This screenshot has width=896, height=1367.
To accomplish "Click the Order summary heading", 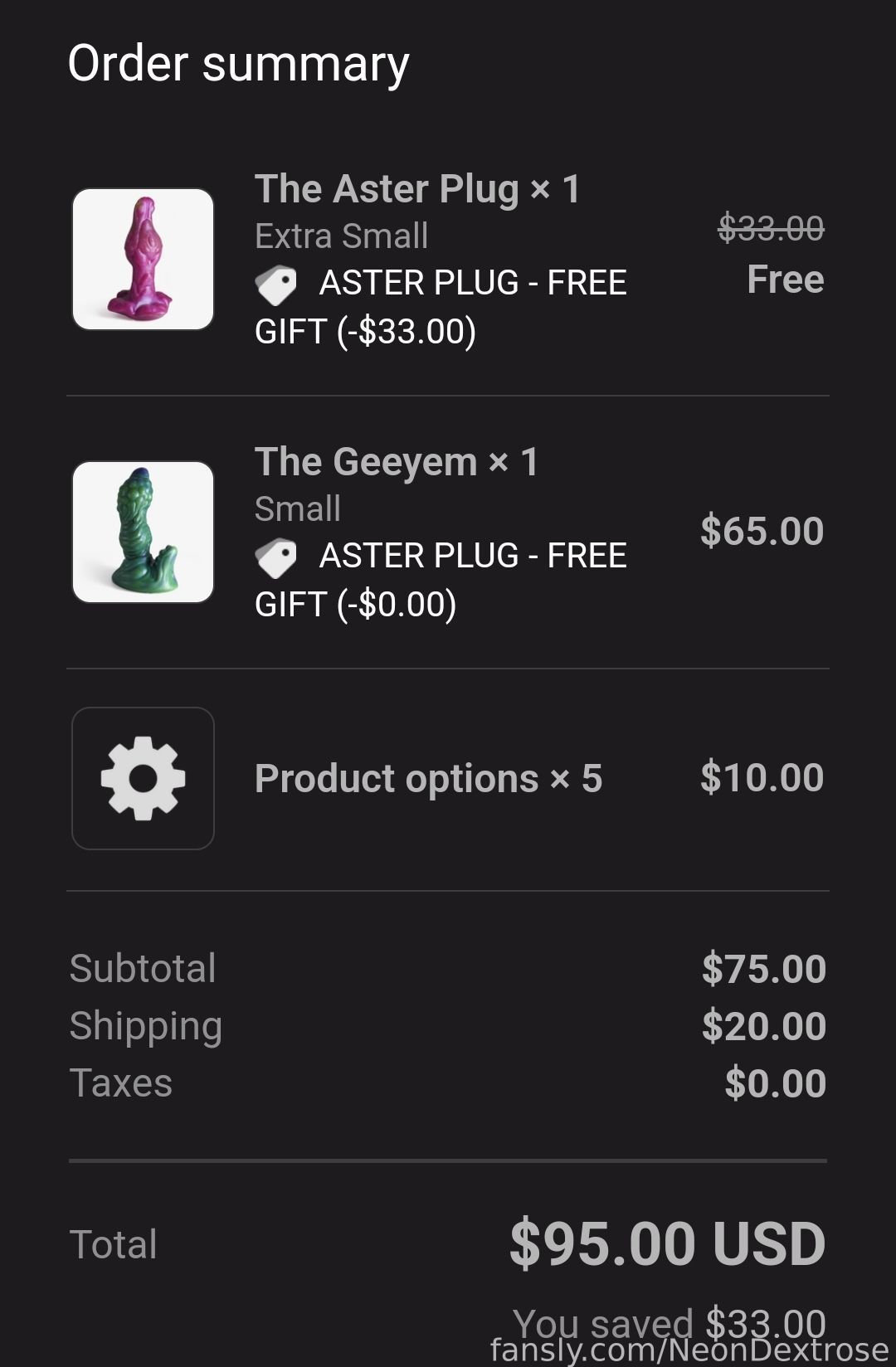I will click(x=239, y=64).
